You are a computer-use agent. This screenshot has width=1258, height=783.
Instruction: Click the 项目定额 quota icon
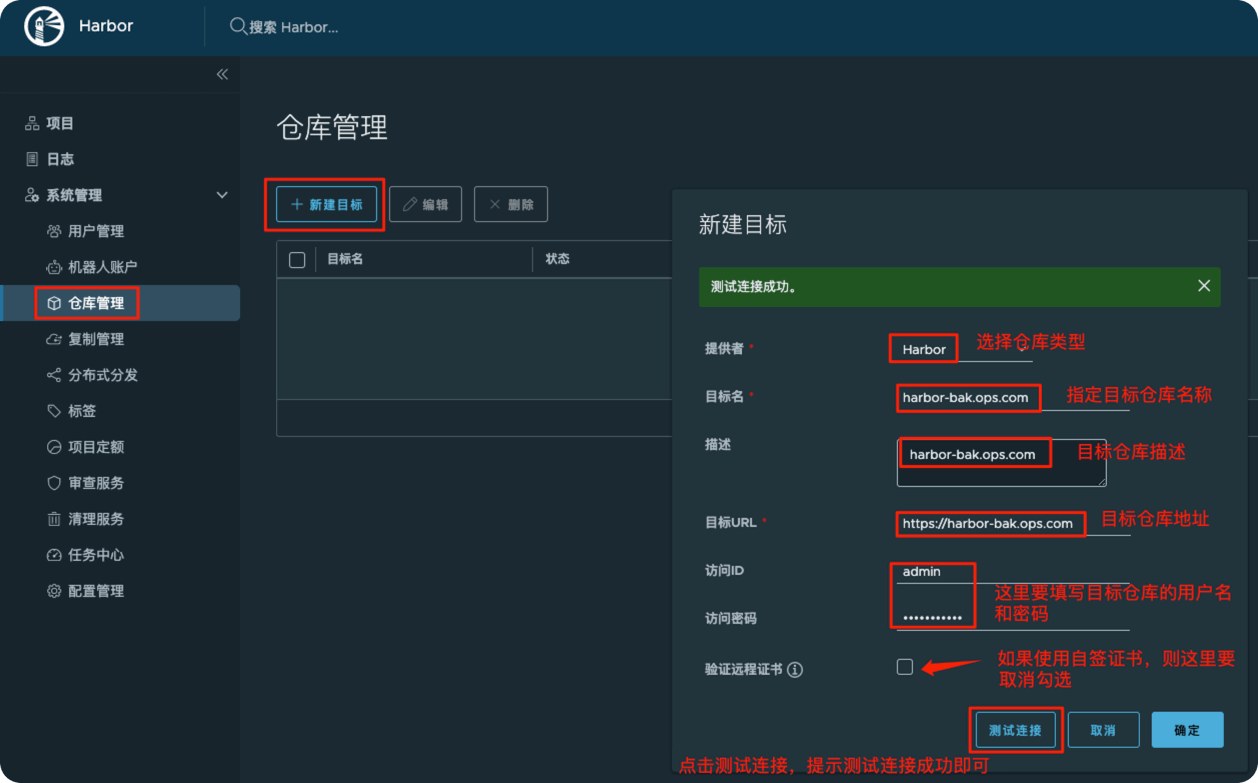coord(54,447)
